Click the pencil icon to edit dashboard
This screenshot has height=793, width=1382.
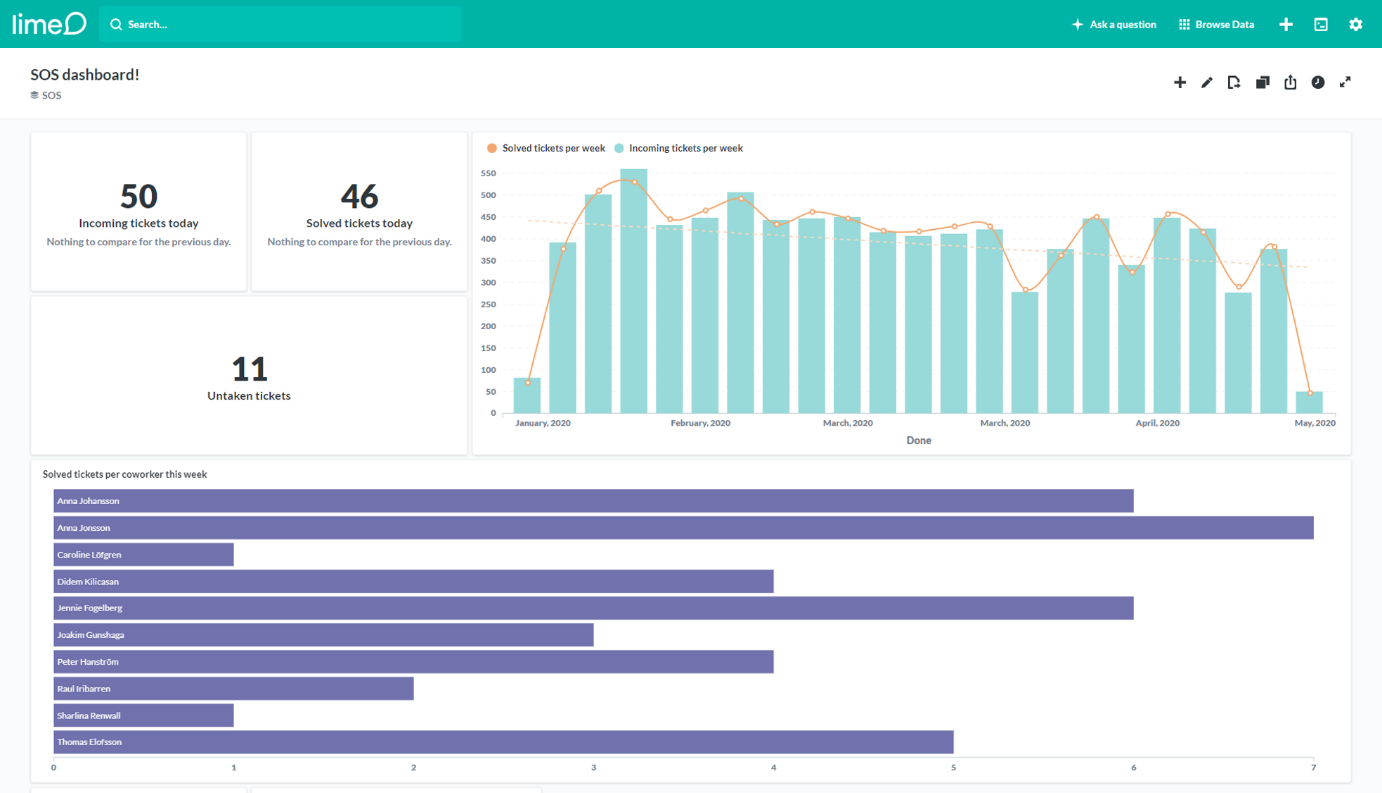point(1207,83)
